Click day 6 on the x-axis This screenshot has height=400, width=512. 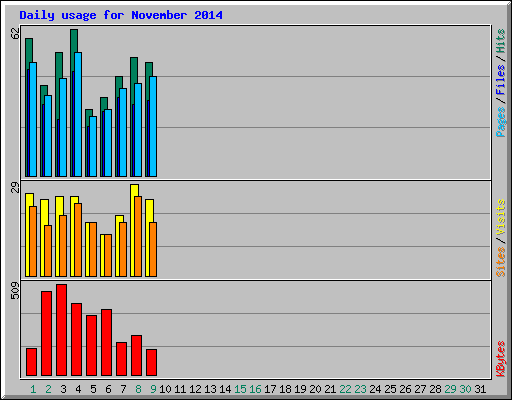(x=108, y=389)
